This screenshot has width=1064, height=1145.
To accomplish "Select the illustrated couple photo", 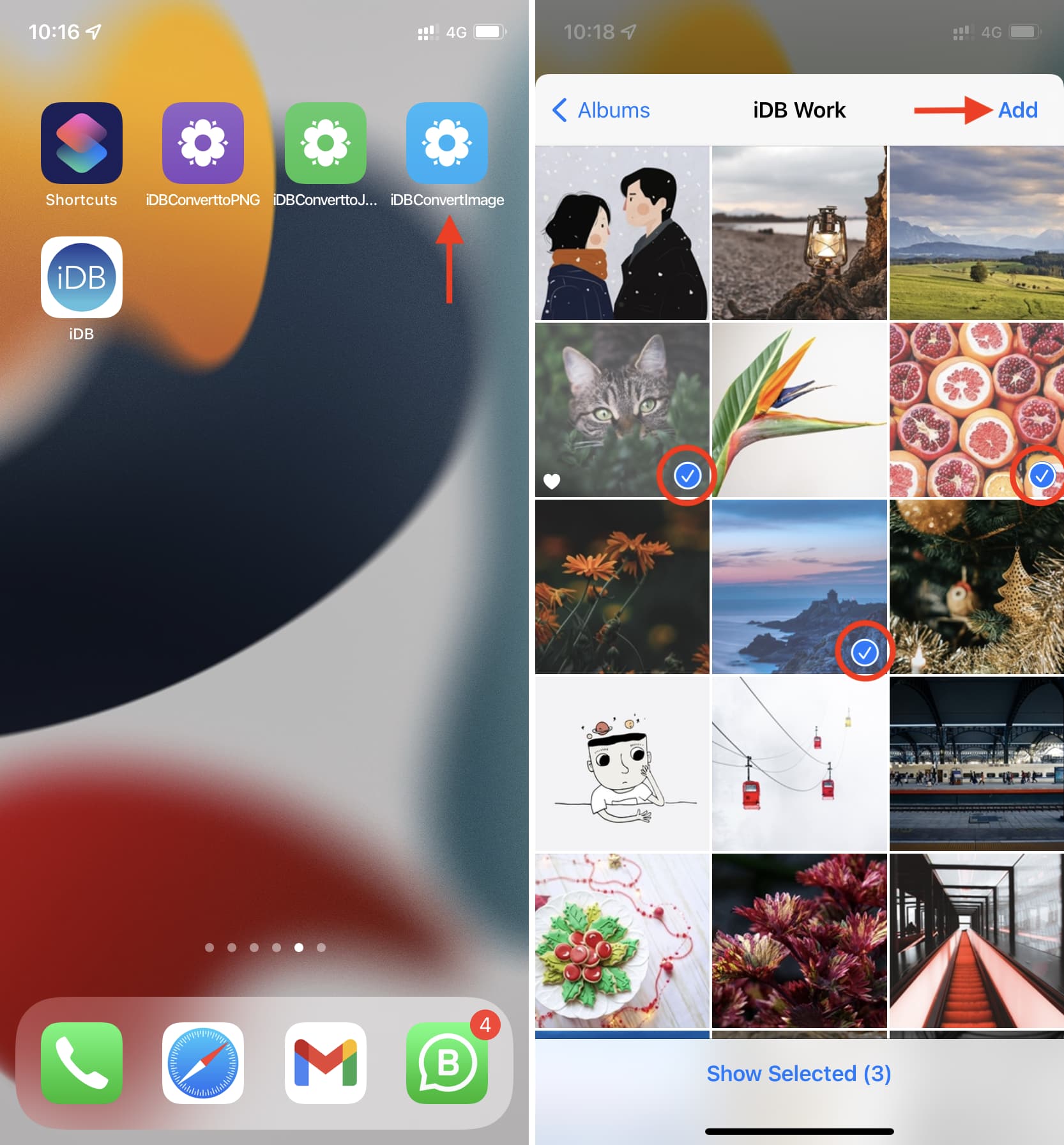I will click(622, 233).
